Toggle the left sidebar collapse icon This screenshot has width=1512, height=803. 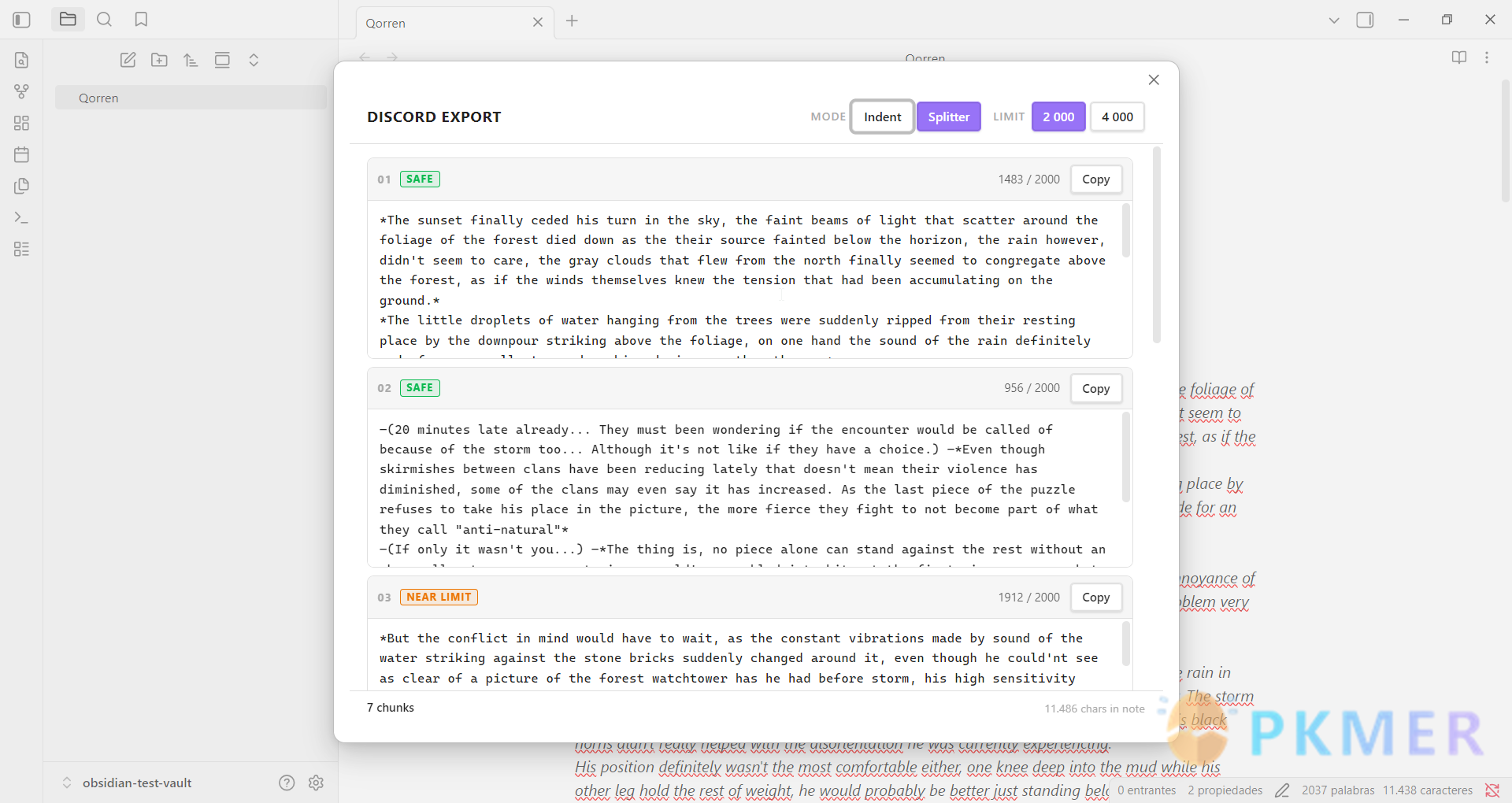tap(21, 20)
